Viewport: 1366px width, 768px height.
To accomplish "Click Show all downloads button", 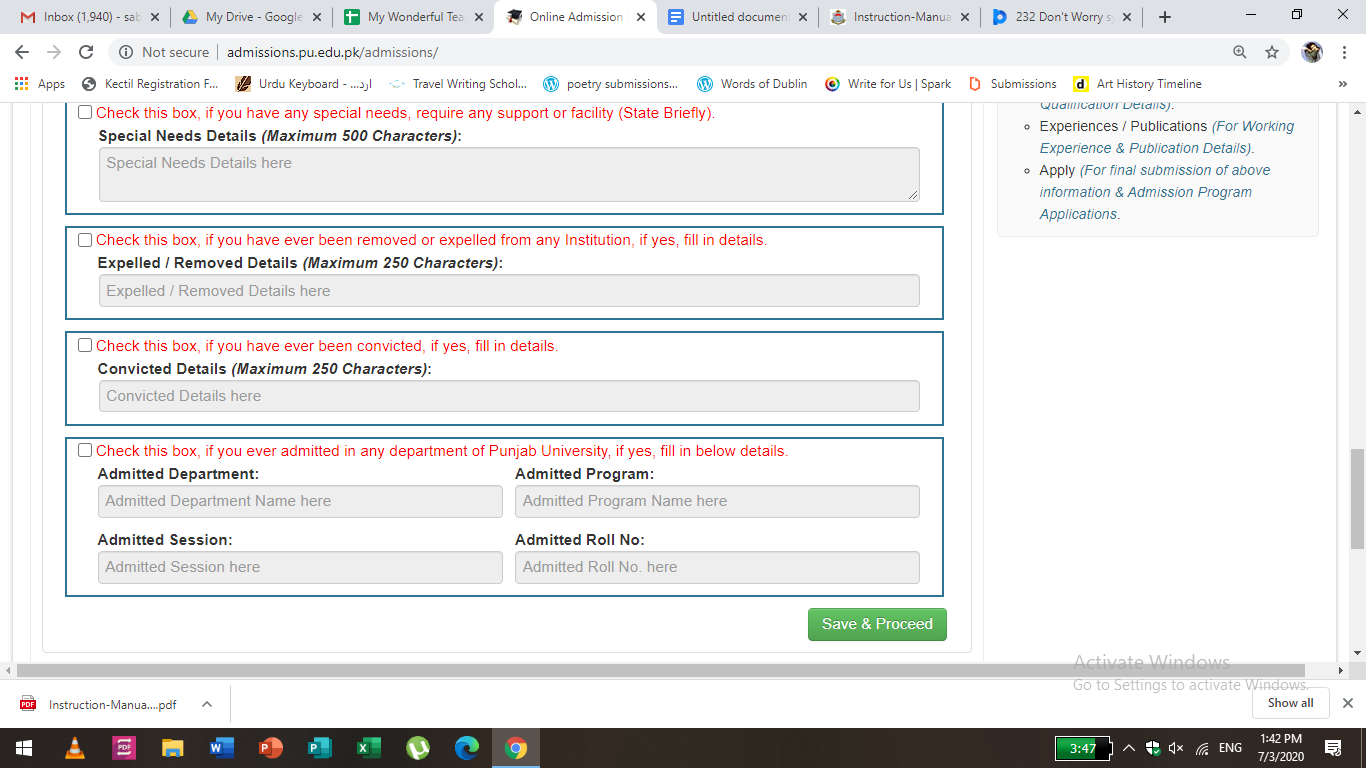I will (1290, 703).
